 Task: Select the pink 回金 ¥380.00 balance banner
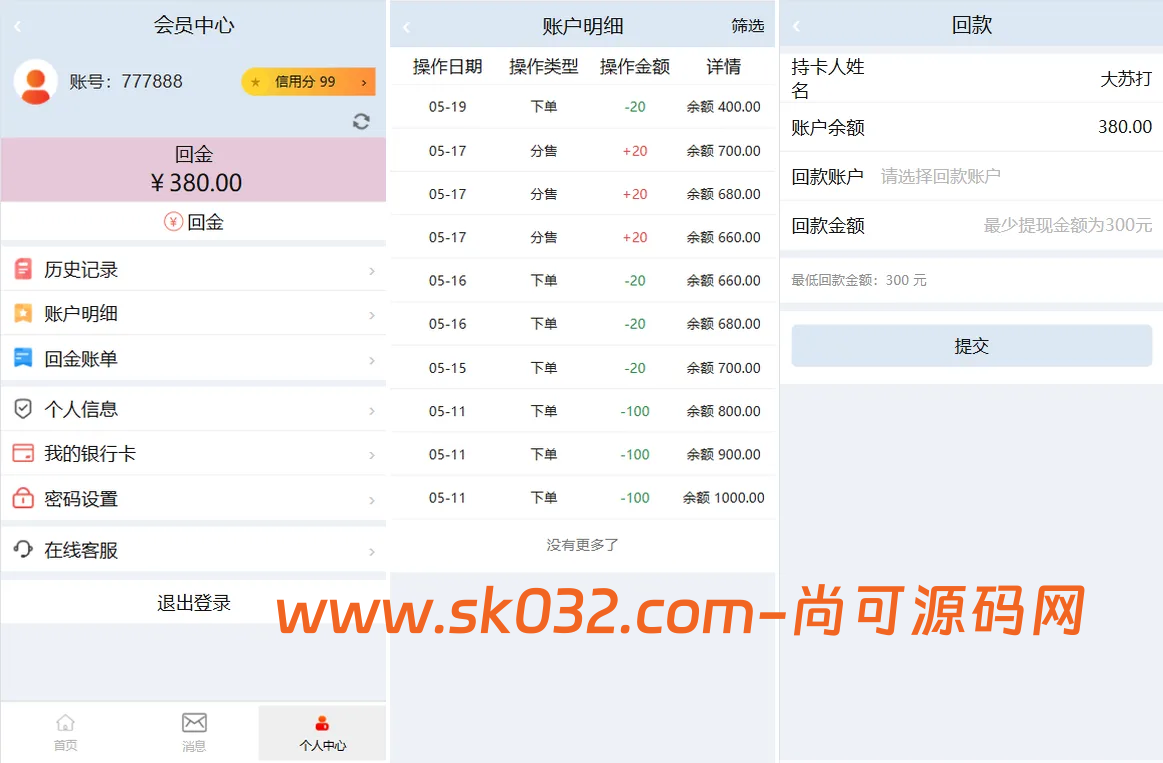point(194,170)
